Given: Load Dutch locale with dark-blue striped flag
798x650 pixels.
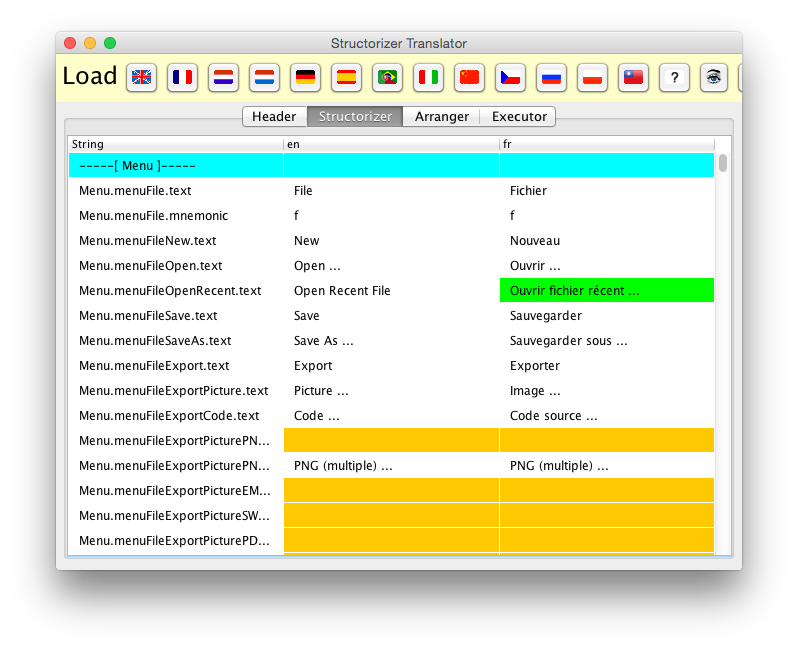Looking at the screenshot, I should (x=223, y=77).
